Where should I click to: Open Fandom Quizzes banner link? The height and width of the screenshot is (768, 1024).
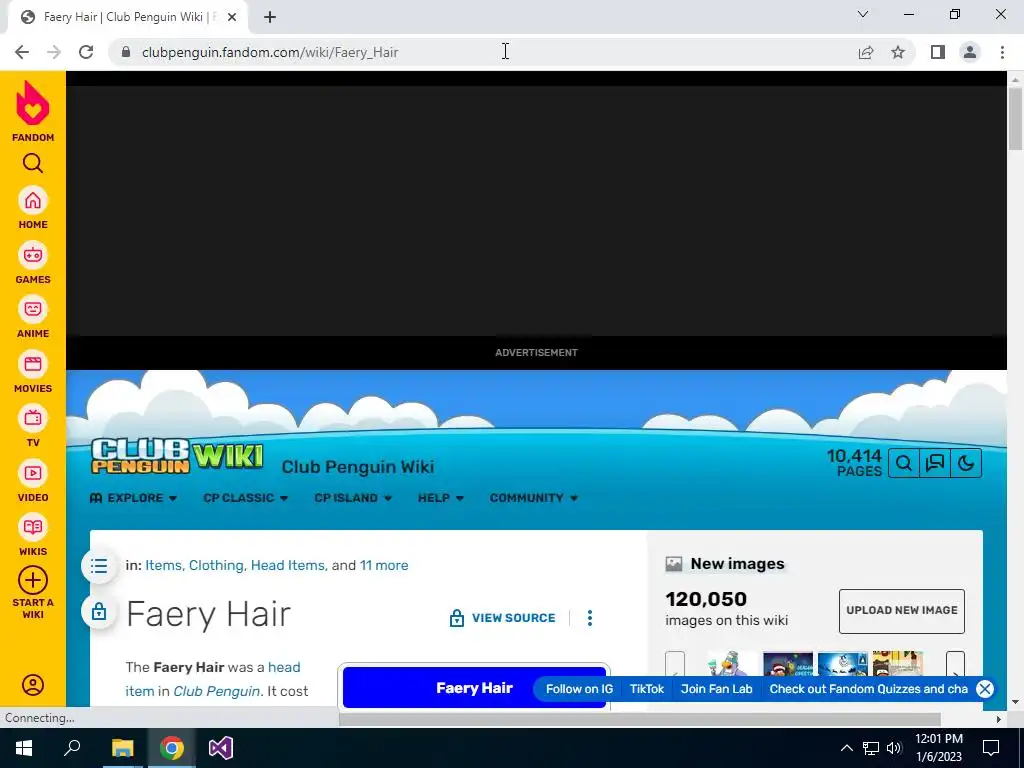click(x=868, y=689)
